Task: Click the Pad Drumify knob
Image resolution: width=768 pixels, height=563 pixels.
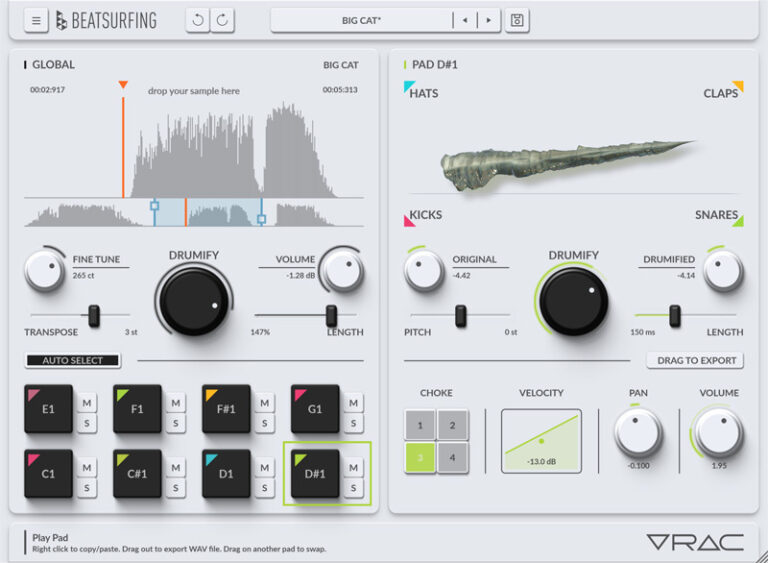Action: pyautogui.click(x=574, y=301)
